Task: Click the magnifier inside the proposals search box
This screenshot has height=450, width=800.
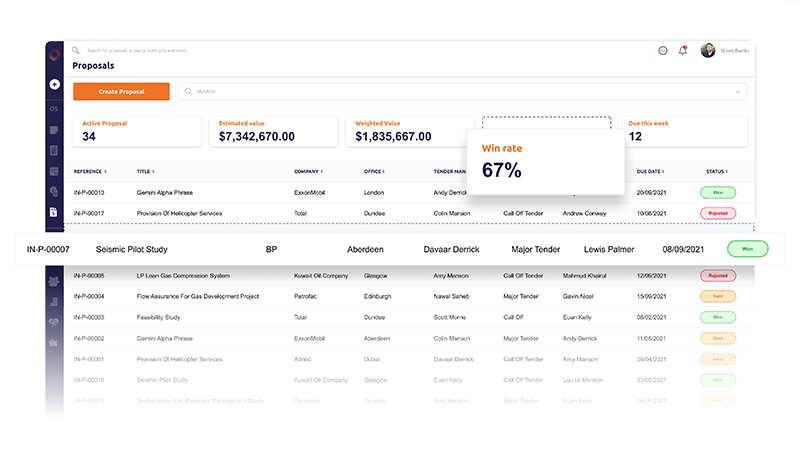Action: 188,91
